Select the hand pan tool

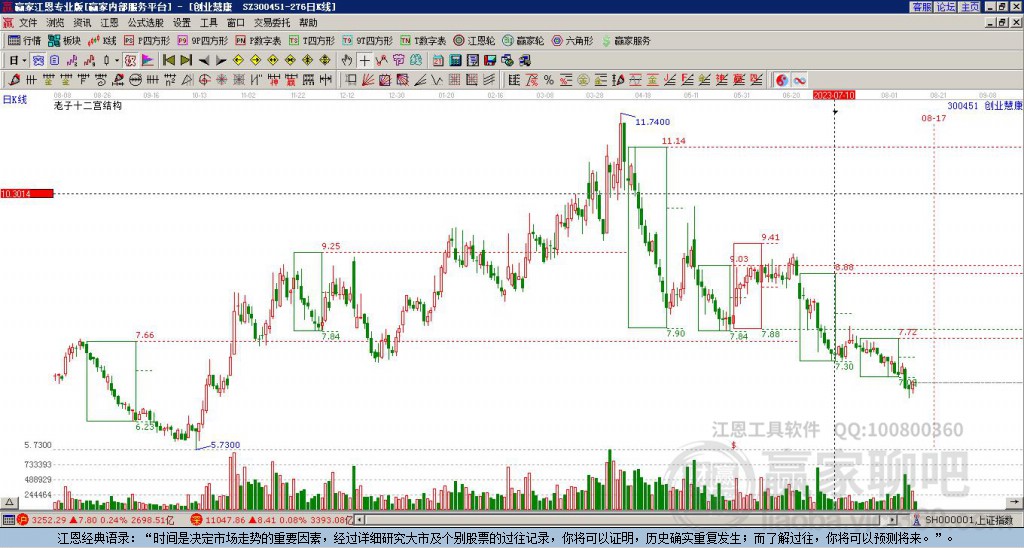347,61
